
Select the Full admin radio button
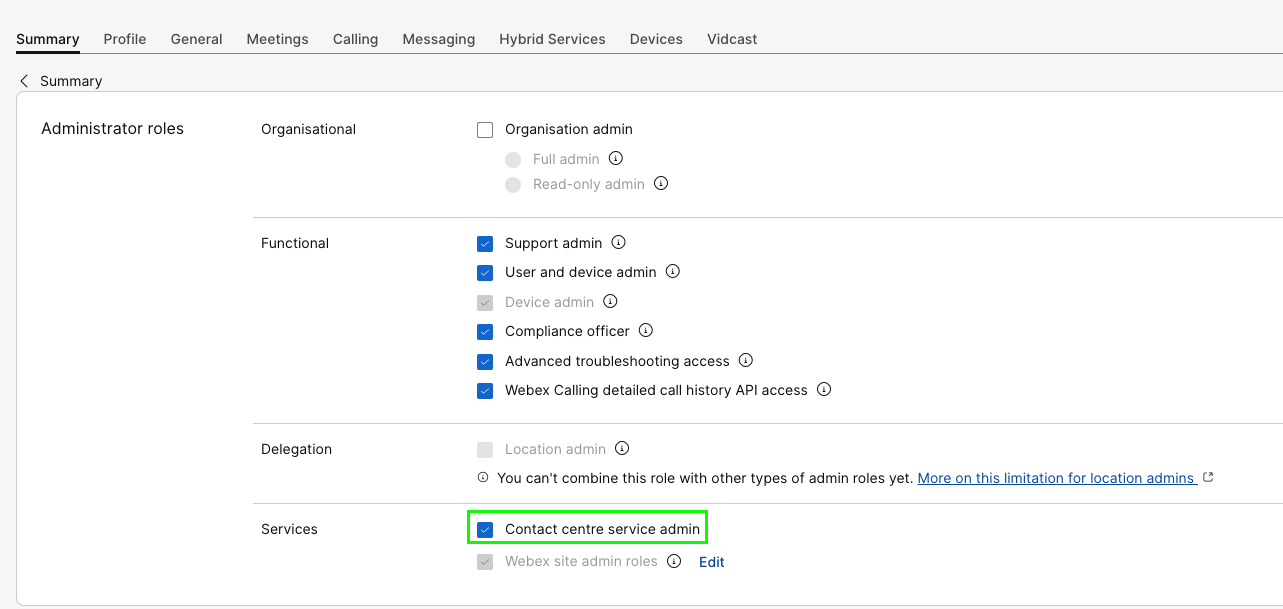[x=513, y=159]
